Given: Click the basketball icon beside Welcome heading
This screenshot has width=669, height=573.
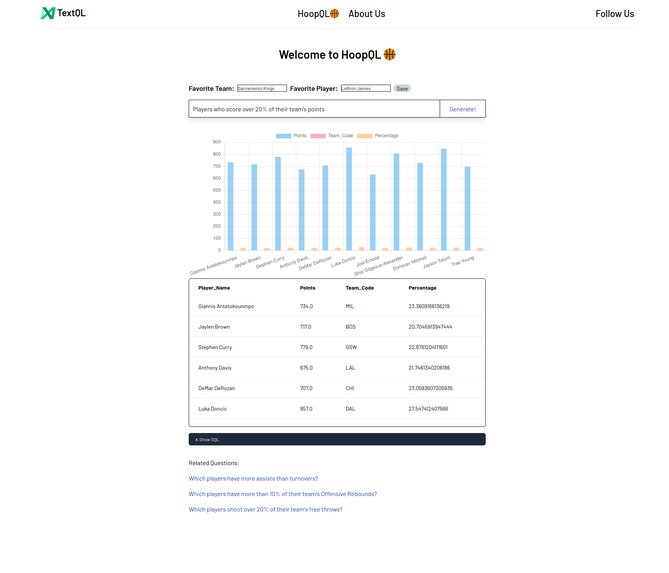Looking at the screenshot, I should [x=390, y=55].
